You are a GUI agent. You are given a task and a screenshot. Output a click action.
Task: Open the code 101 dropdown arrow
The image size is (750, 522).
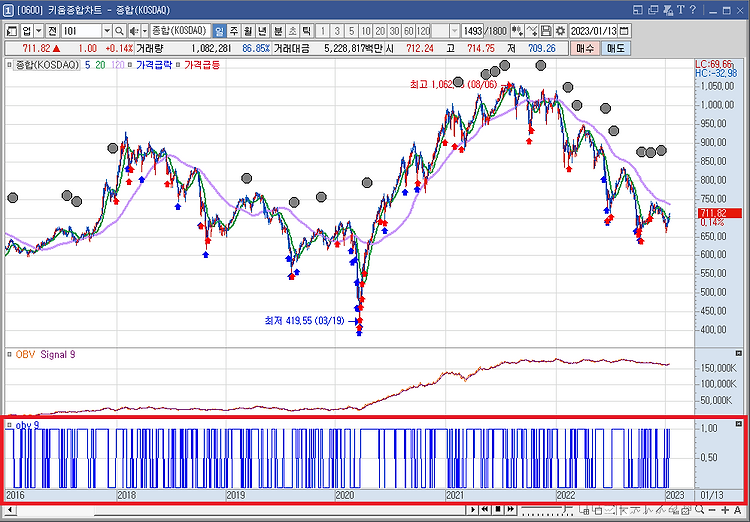point(107,31)
